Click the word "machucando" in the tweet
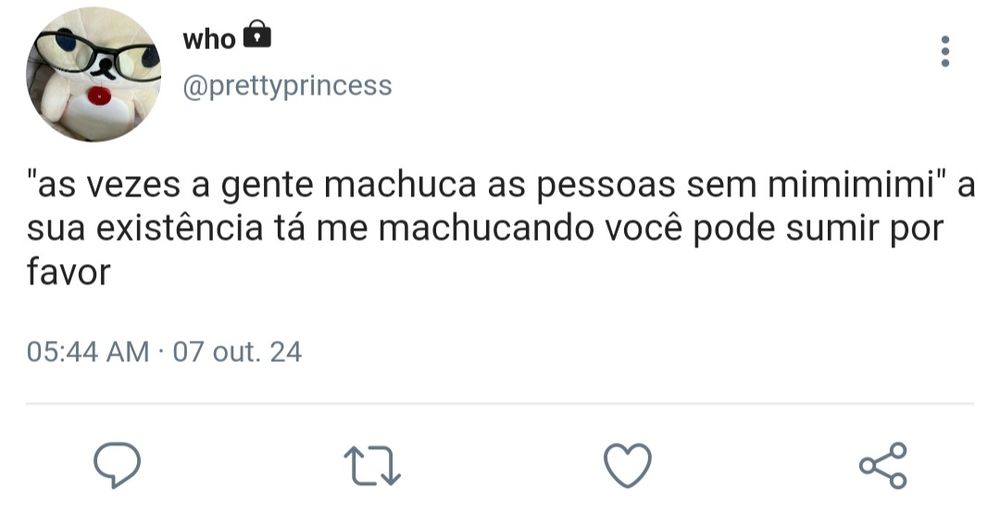Image resolution: width=1000 pixels, height=515 pixels. coord(490,230)
